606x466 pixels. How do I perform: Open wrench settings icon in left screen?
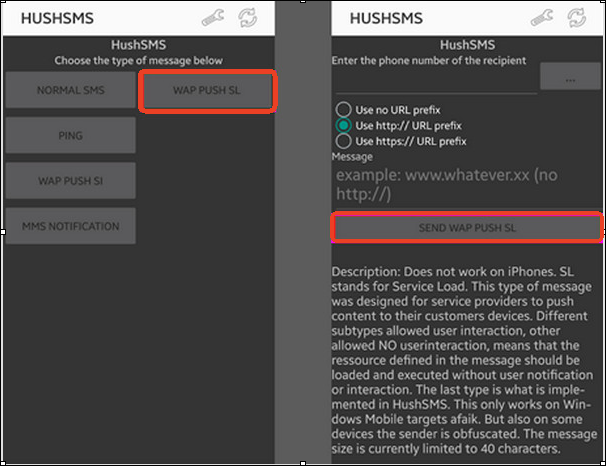click(x=213, y=18)
